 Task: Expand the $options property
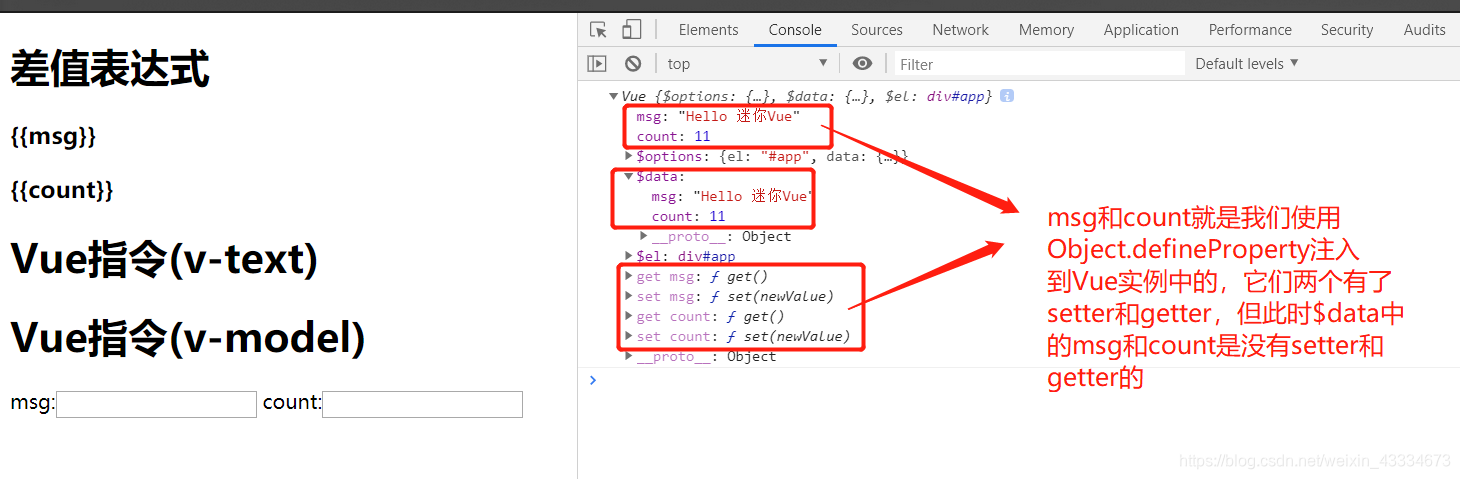click(x=629, y=156)
